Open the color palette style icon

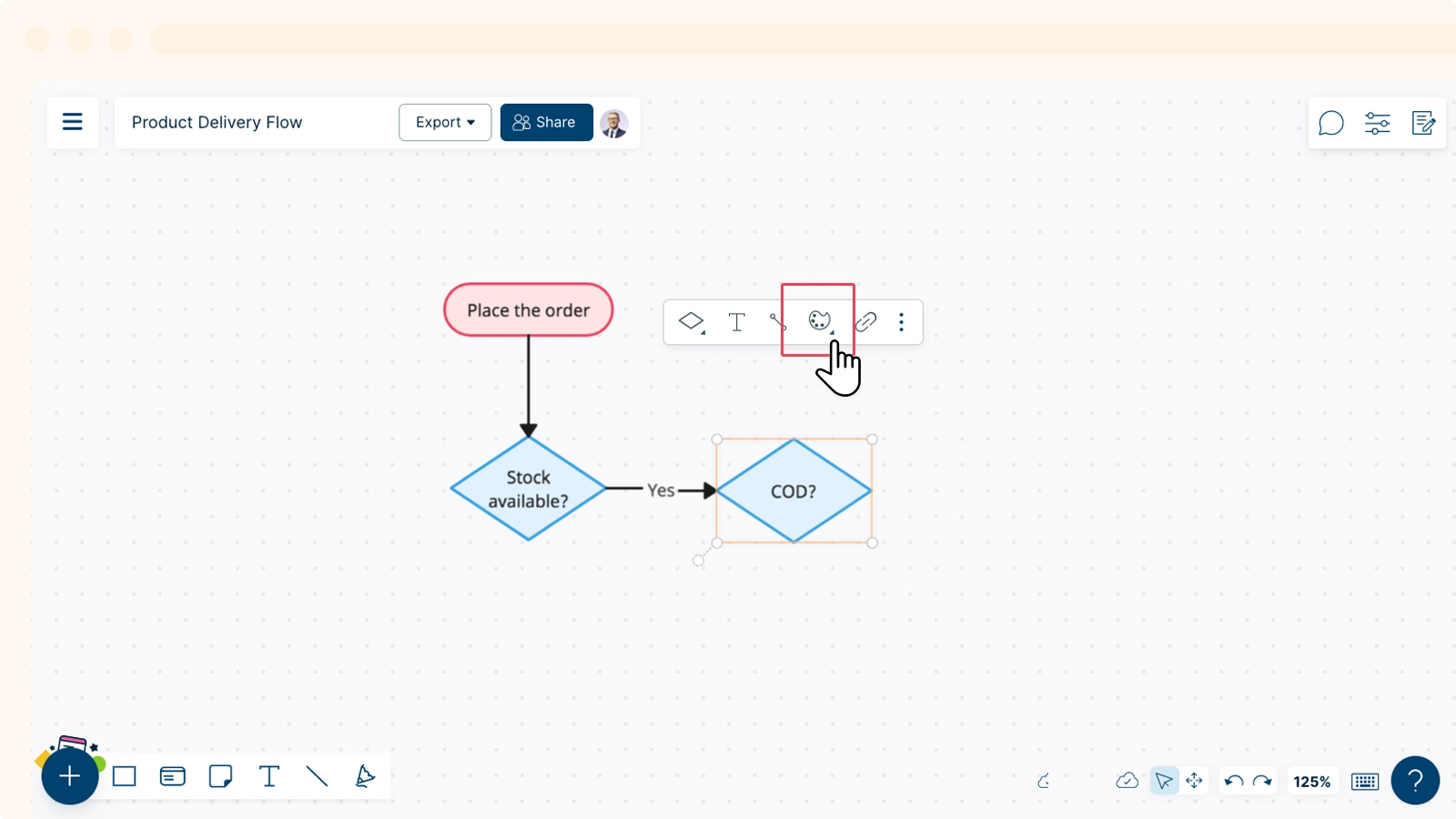[820, 320]
